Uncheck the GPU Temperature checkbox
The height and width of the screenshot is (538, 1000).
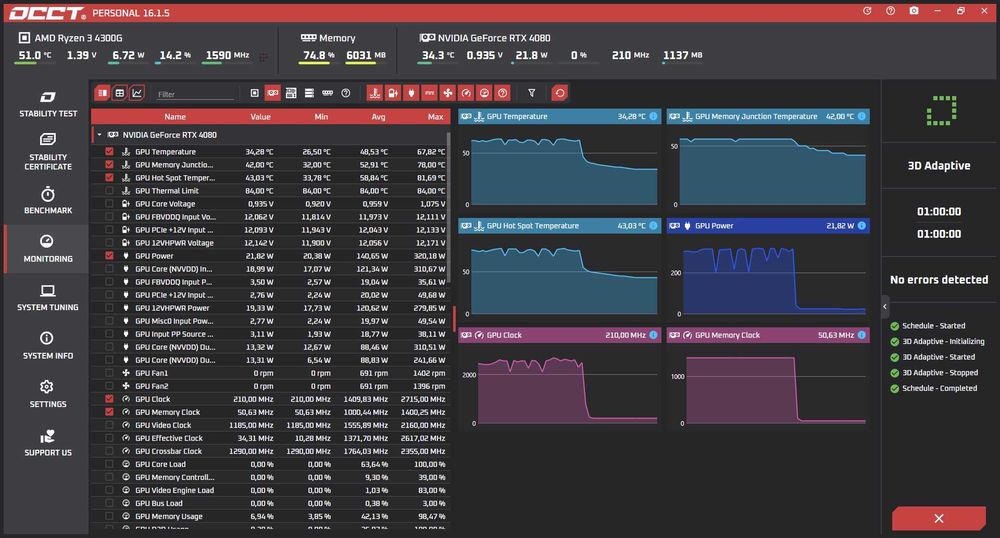click(x=109, y=152)
